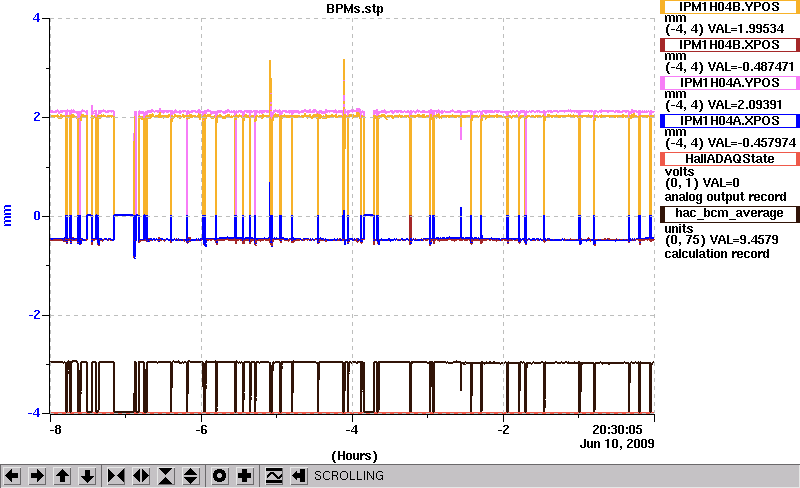Click the plus icon in the toolbar
The image size is (800, 488).
pos(244,476)
